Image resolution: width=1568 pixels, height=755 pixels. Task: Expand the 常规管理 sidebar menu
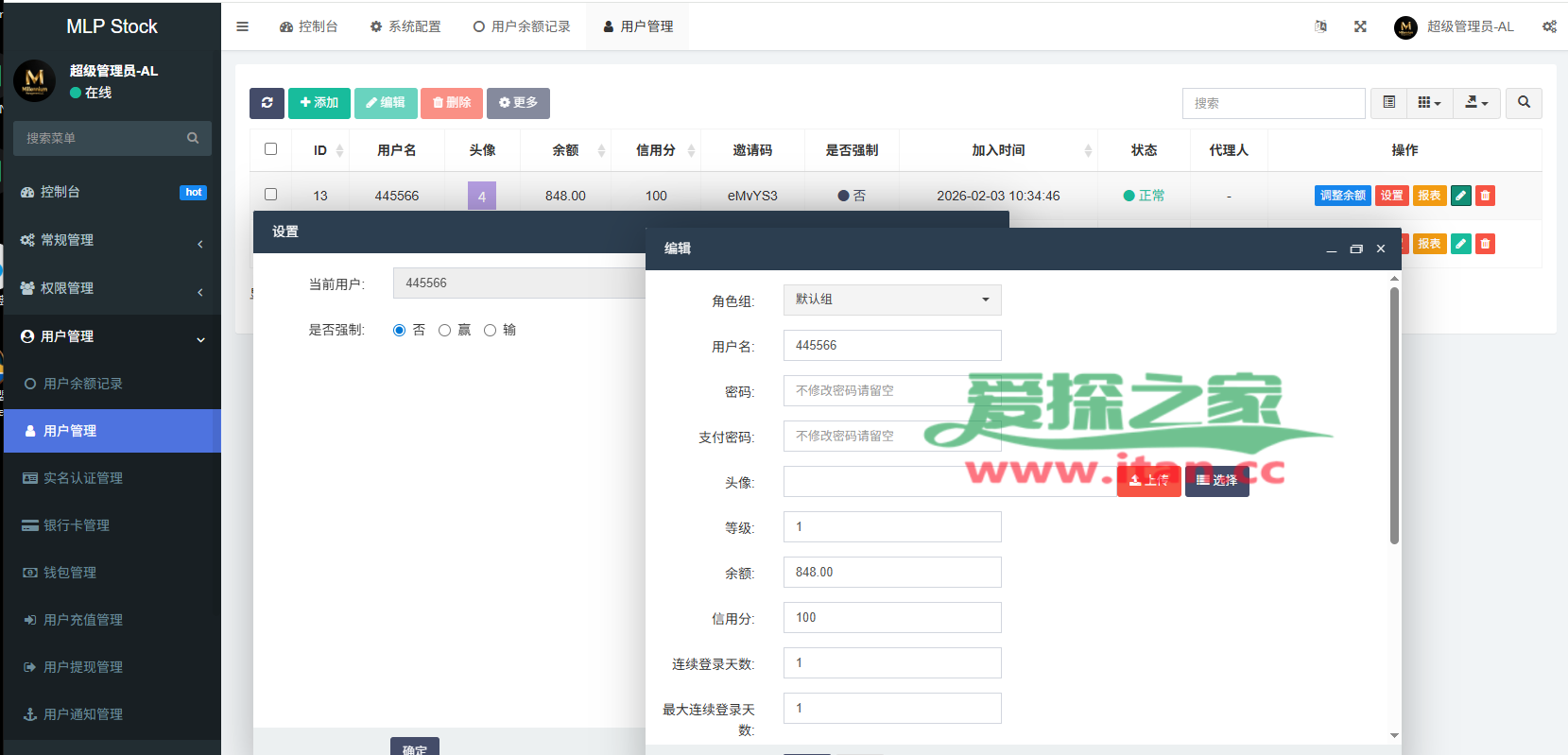click(x=112, y=240)
